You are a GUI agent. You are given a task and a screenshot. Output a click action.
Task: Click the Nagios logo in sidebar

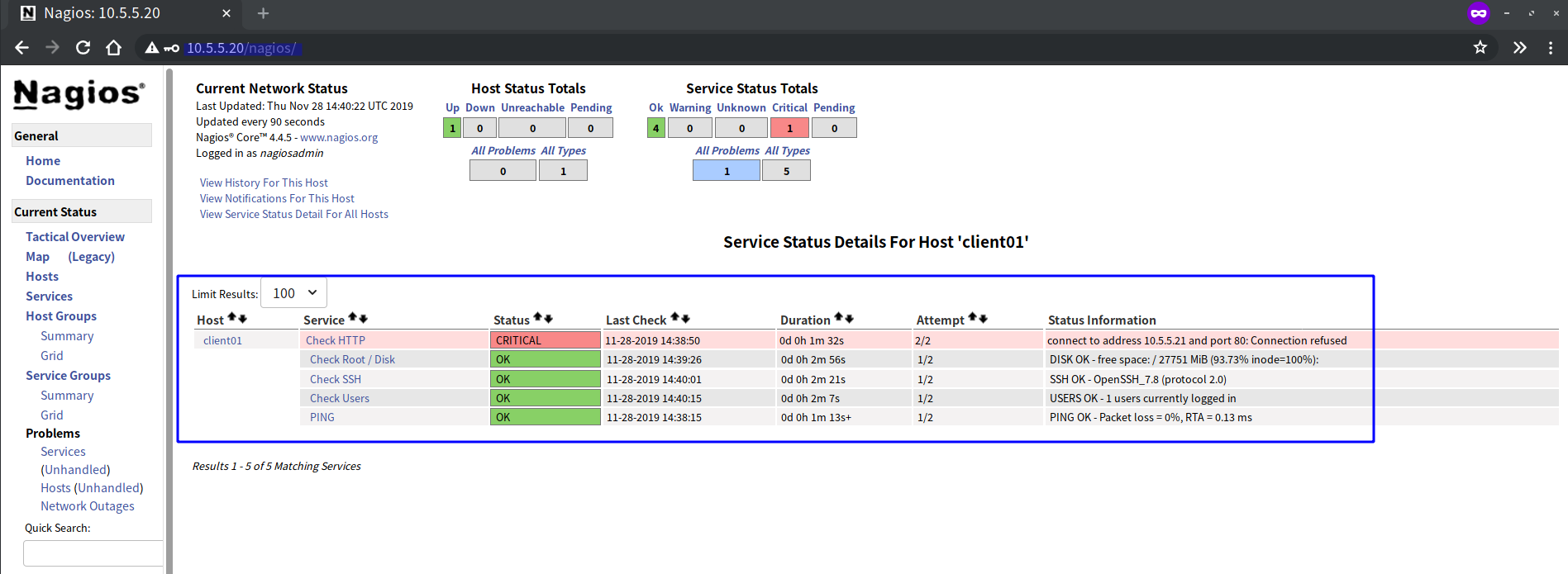pos(79,94)
